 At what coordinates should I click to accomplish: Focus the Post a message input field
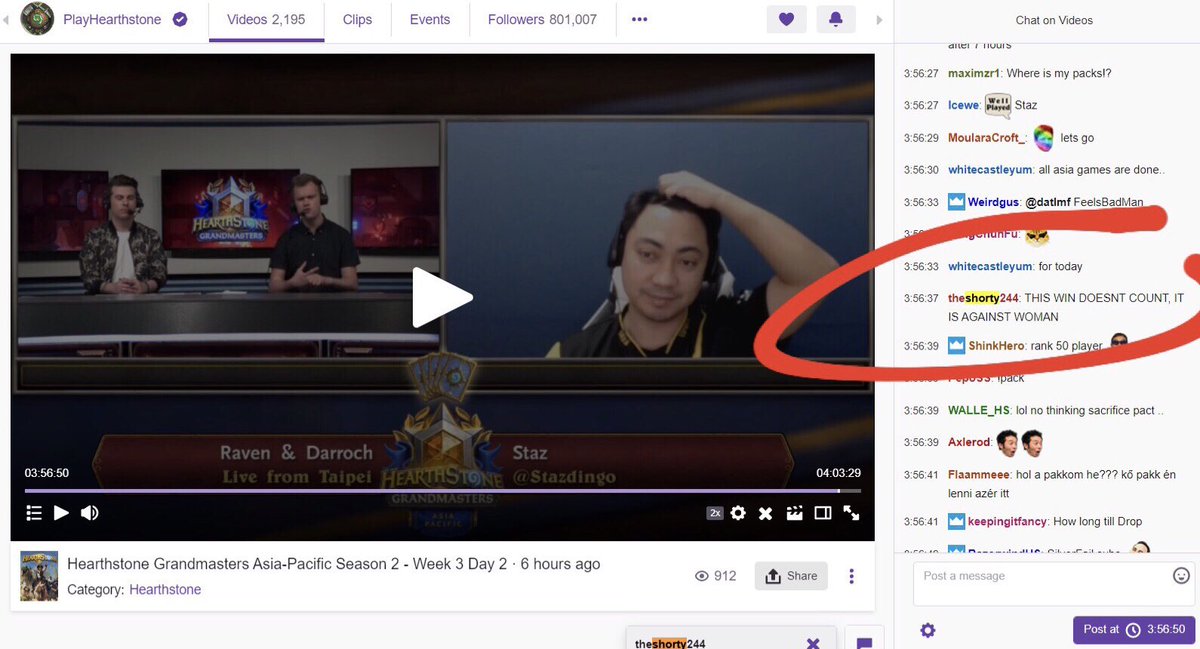[1055, 584]
